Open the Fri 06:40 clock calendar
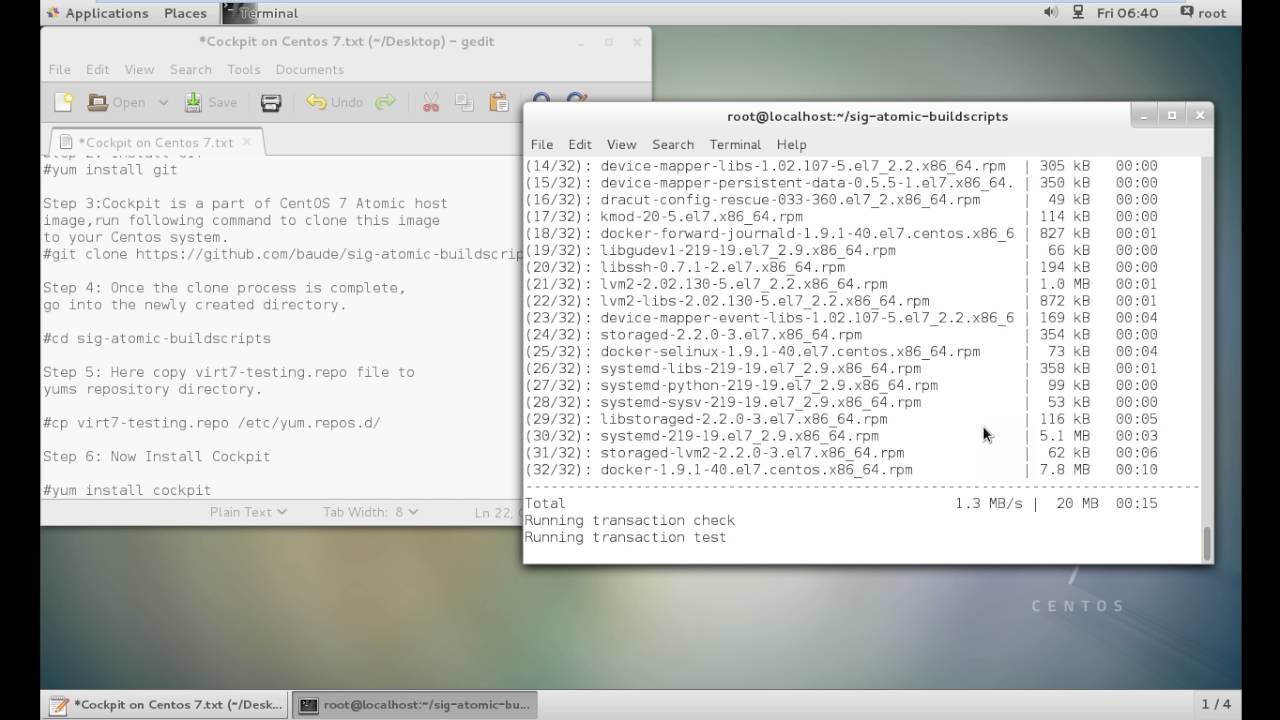 [1127, 13]
